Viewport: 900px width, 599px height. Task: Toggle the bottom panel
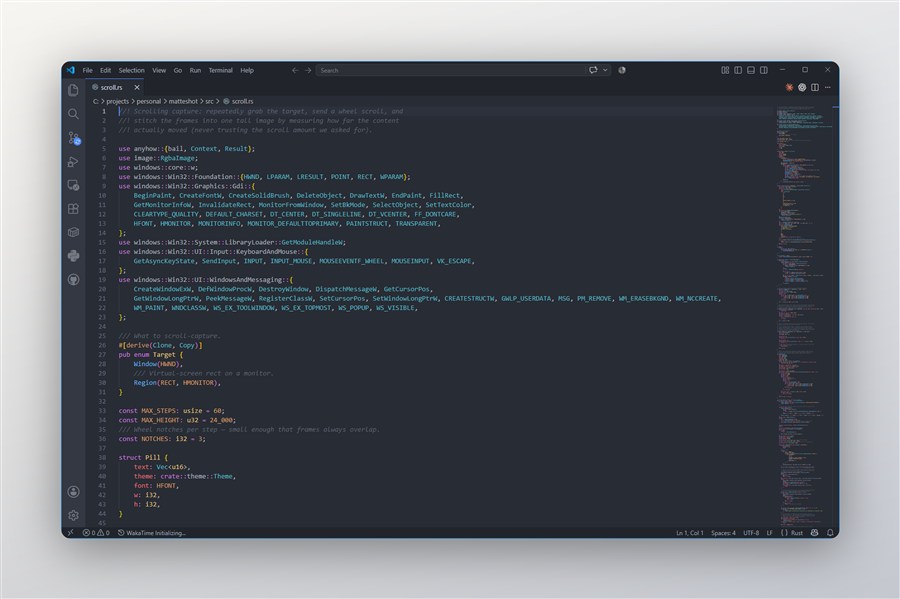tap(751, 70)
